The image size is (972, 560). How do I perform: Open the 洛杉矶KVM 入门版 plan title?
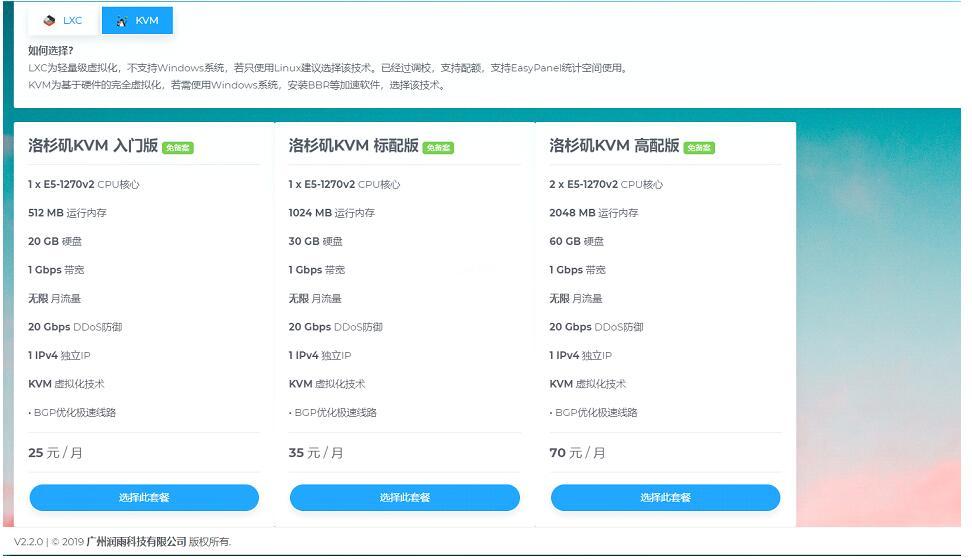coord(93,146)
